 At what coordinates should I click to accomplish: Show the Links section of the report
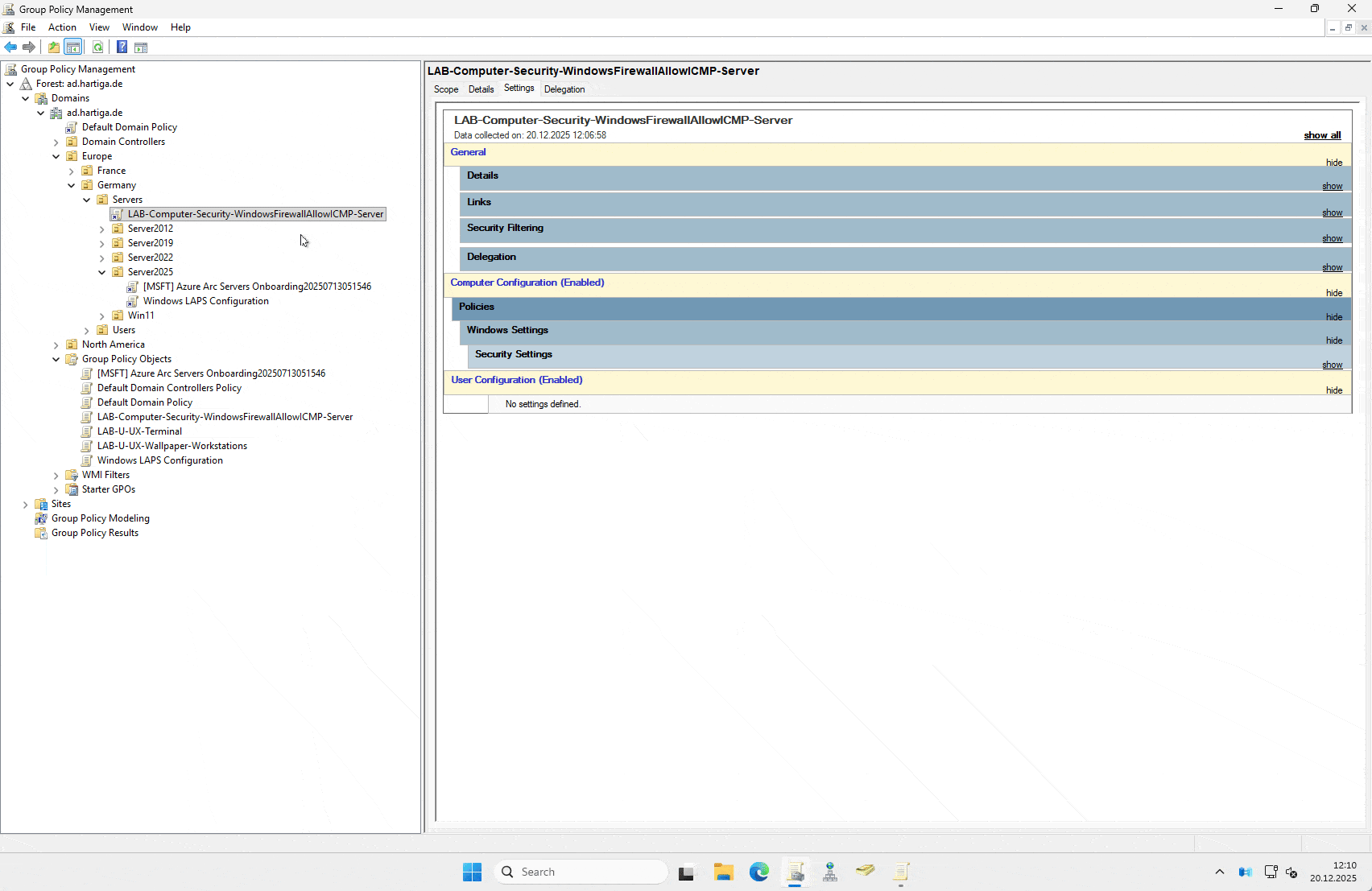tap(1332, 212)
